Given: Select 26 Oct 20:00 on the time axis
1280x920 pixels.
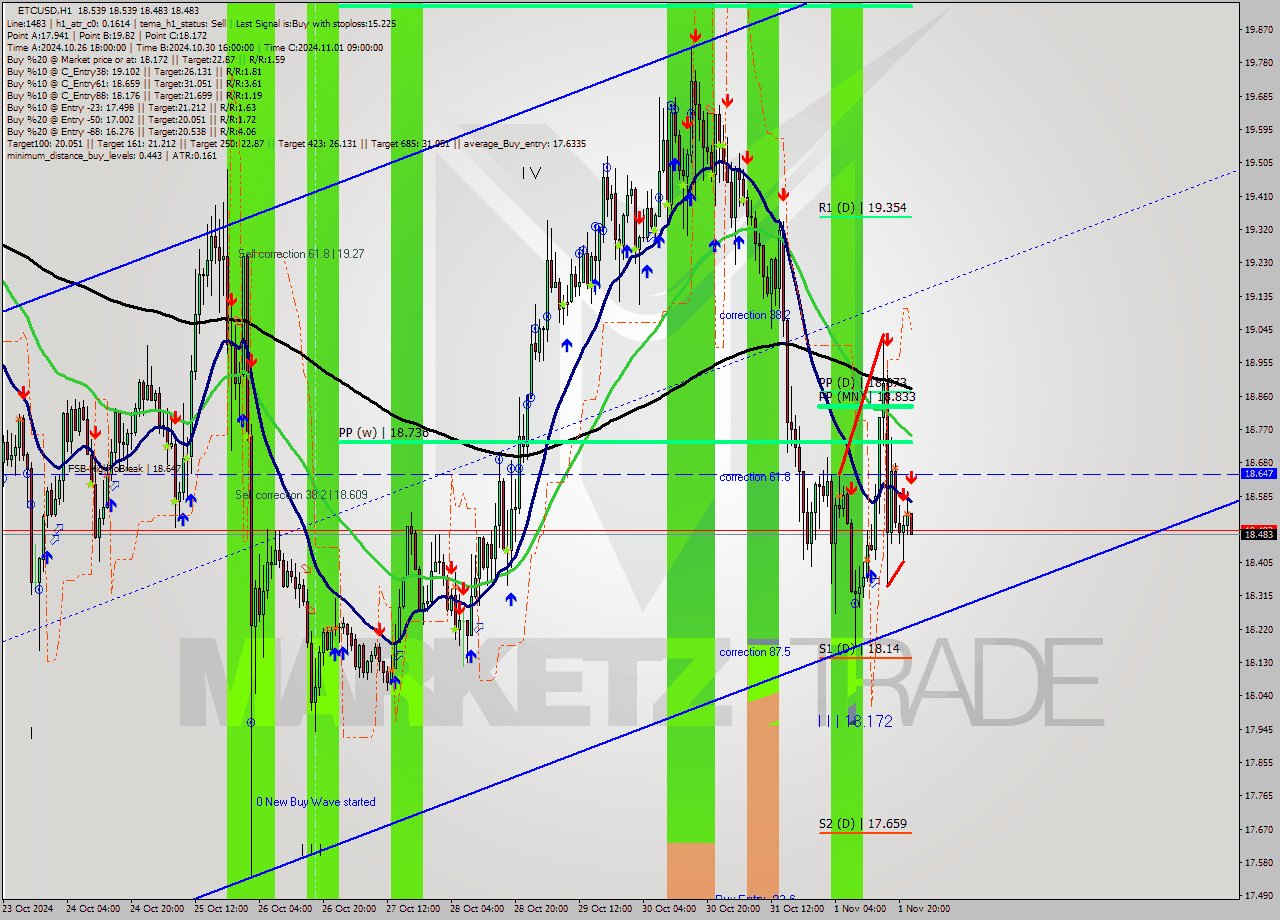Looking at the screenshot, I should [350, 909].
